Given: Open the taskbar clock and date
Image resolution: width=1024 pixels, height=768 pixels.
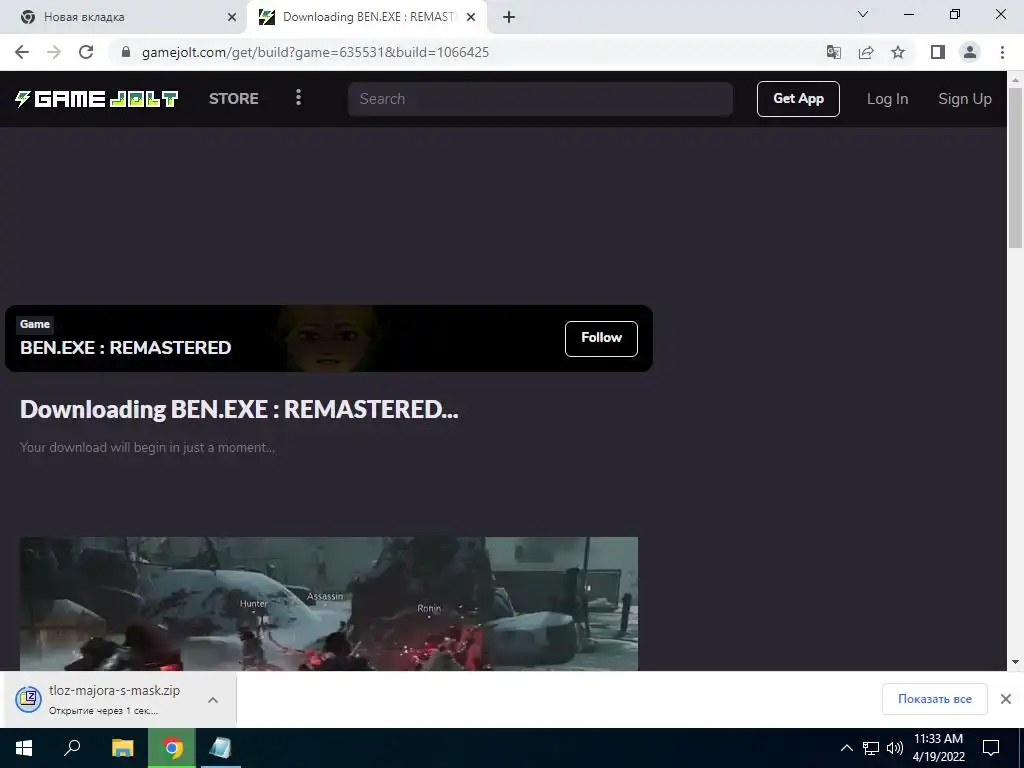Looking at the screenshot, I should [x=938, y=748].
